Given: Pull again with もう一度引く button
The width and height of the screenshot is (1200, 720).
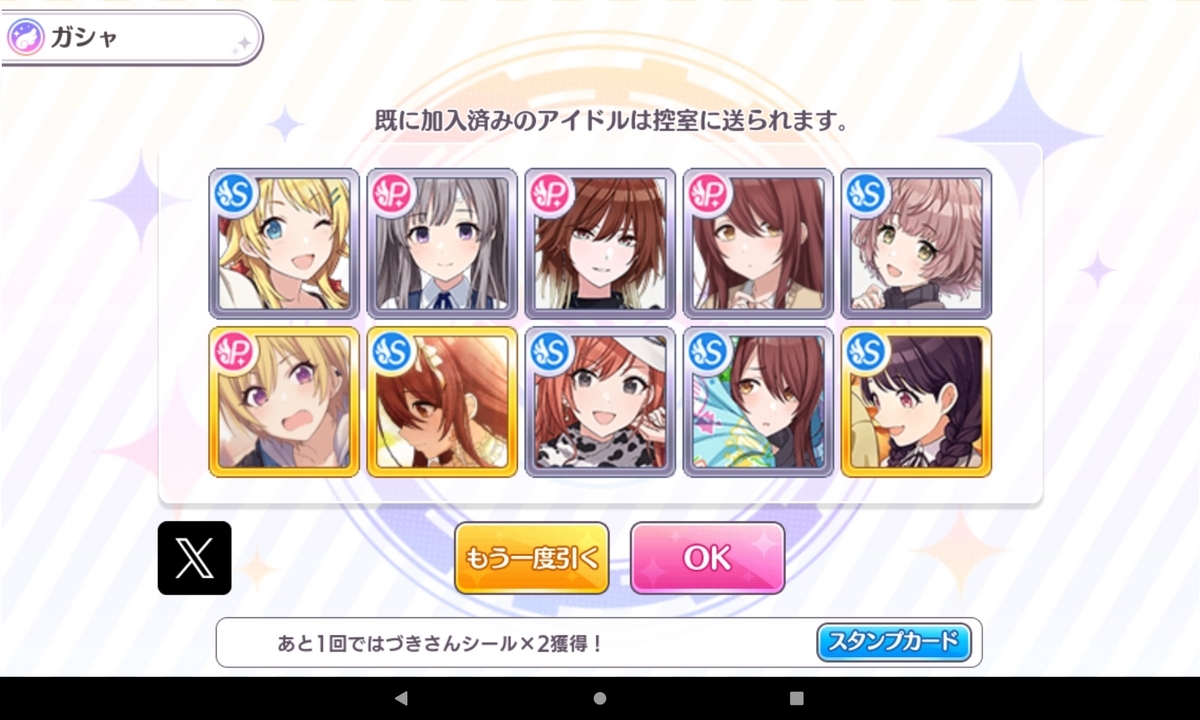Looking at the screenshot, I should click(x=532, y=558).
